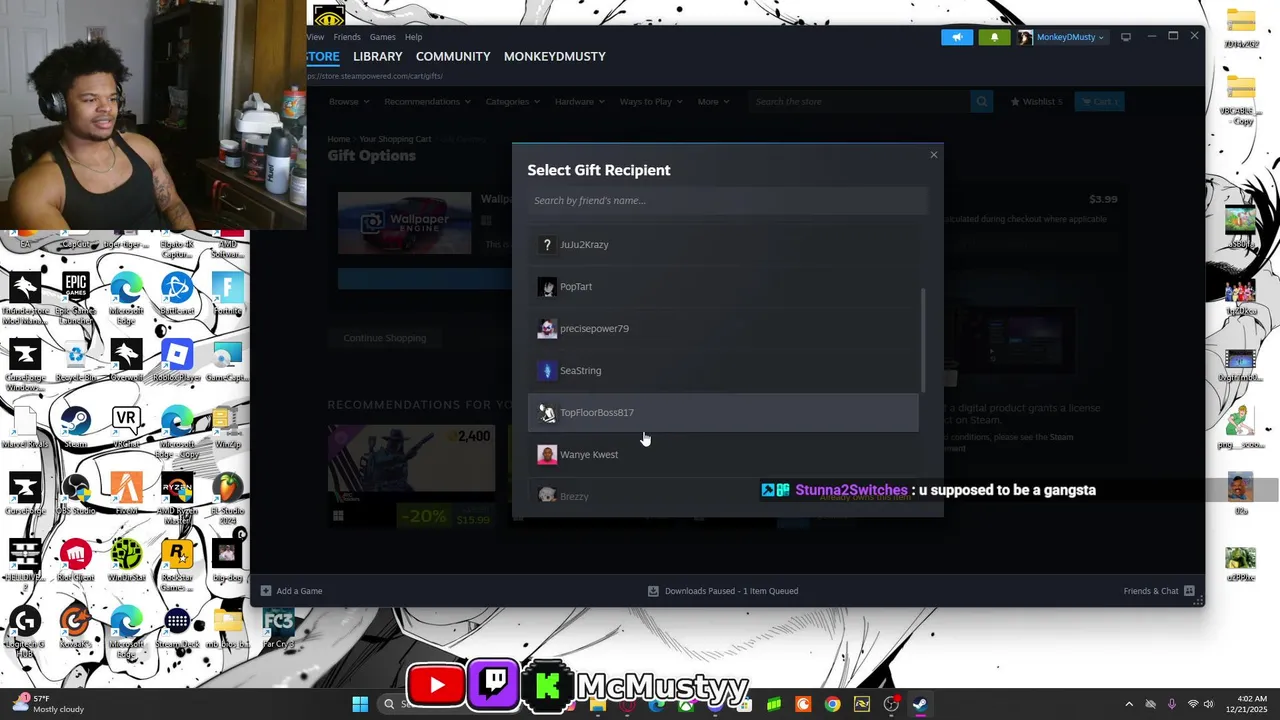Click Add a Game in Steam
This screenshot has width=1280, height=720.
pos(291,591)
